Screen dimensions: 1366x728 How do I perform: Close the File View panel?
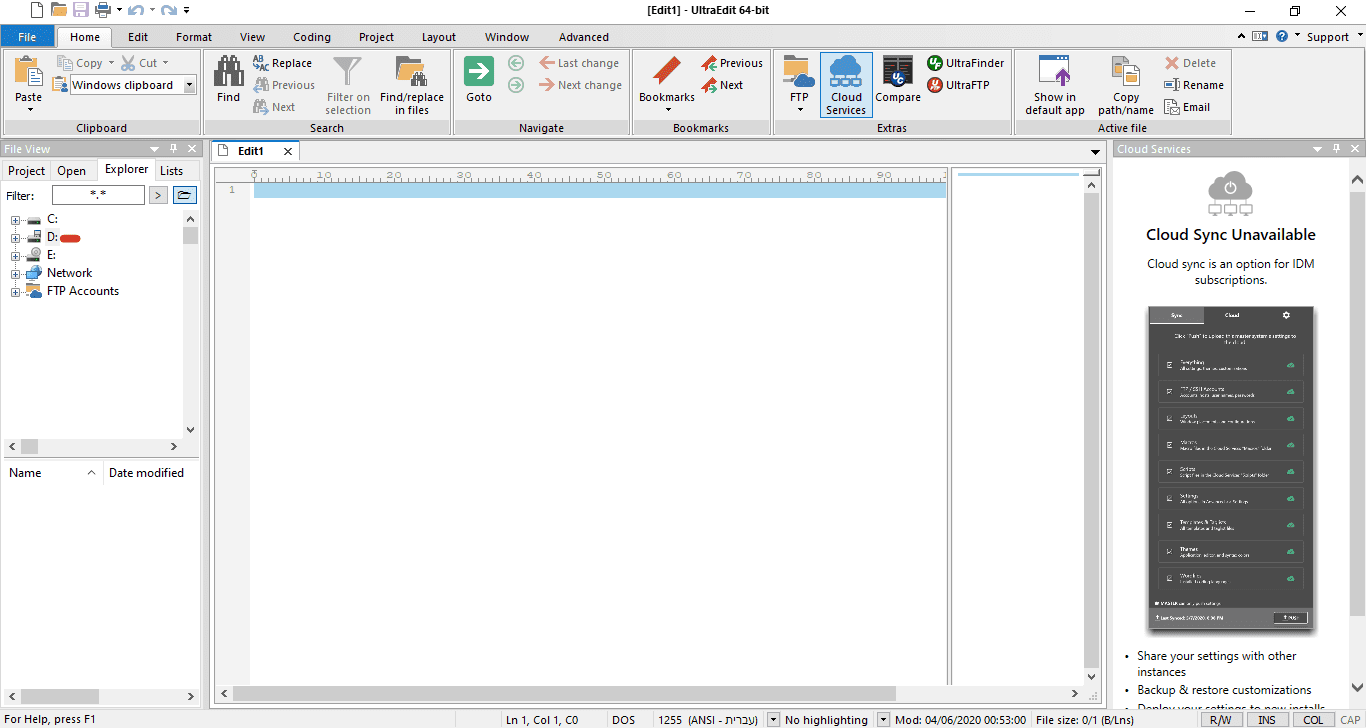(x=190, y=149)
